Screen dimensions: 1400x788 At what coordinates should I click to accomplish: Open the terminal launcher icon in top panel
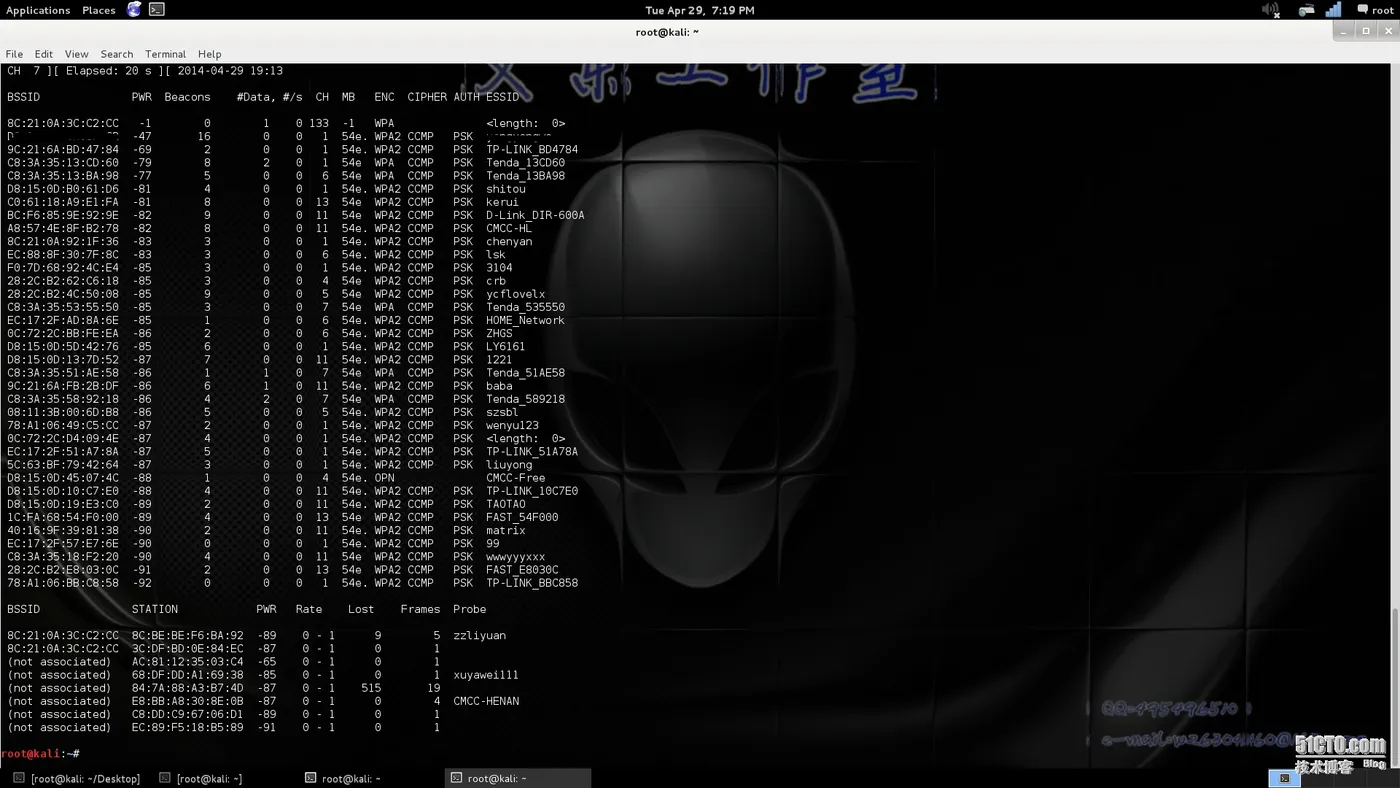coord(157,10)
